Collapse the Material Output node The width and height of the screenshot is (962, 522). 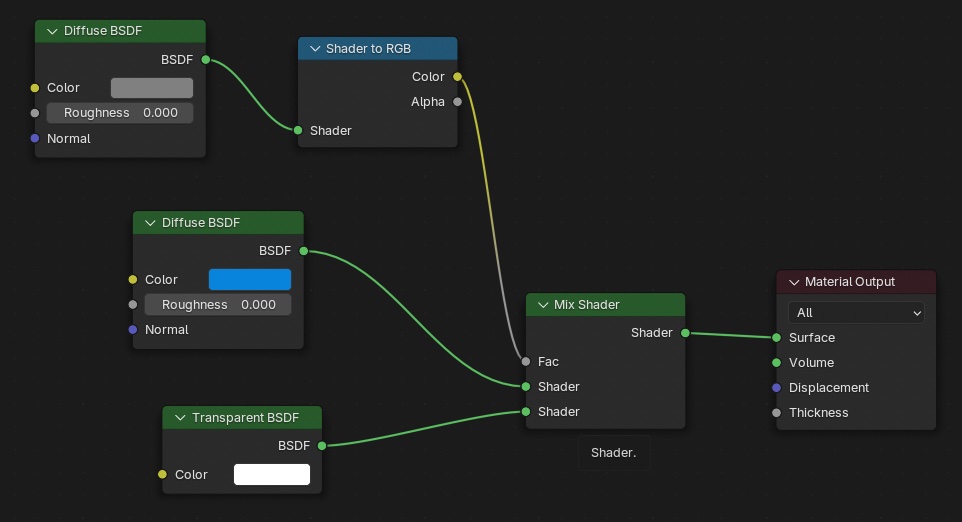[x=794, y=282]
